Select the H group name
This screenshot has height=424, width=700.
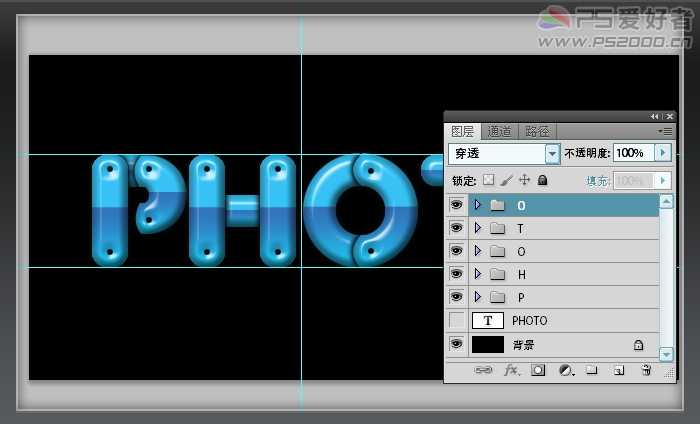tap(521, 274)
